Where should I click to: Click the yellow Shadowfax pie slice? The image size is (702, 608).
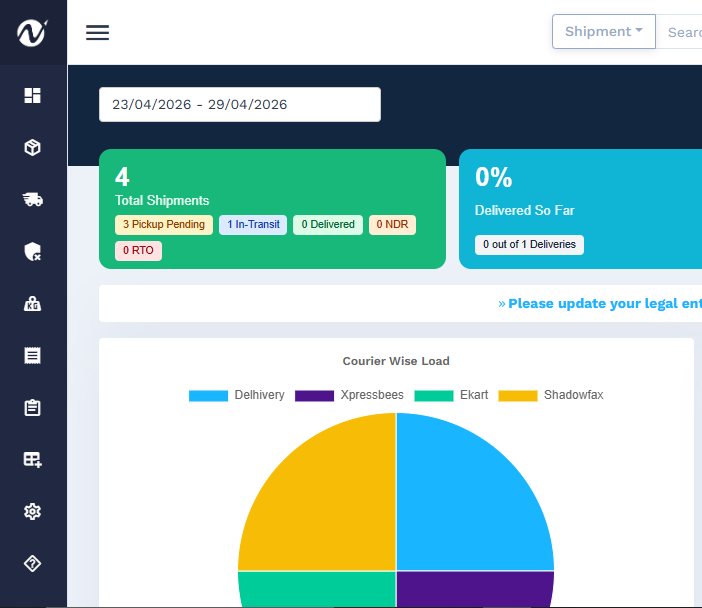(x=331, y=506)
